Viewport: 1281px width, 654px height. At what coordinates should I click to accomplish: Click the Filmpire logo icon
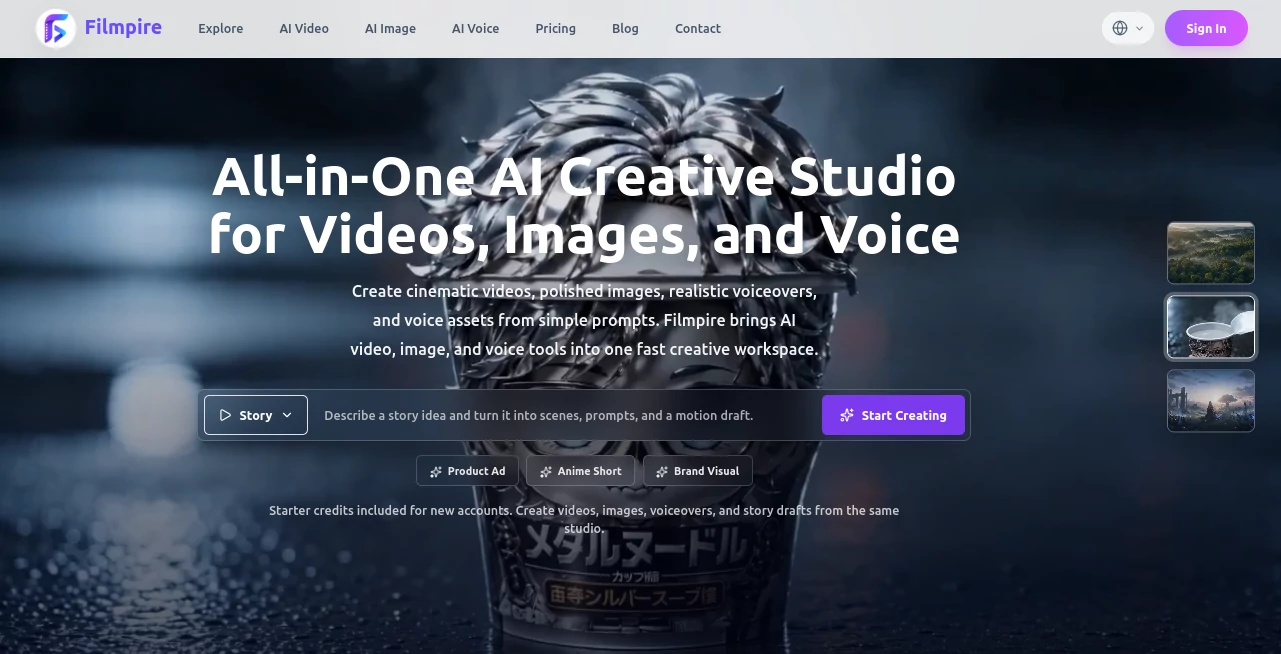[56, 28]
